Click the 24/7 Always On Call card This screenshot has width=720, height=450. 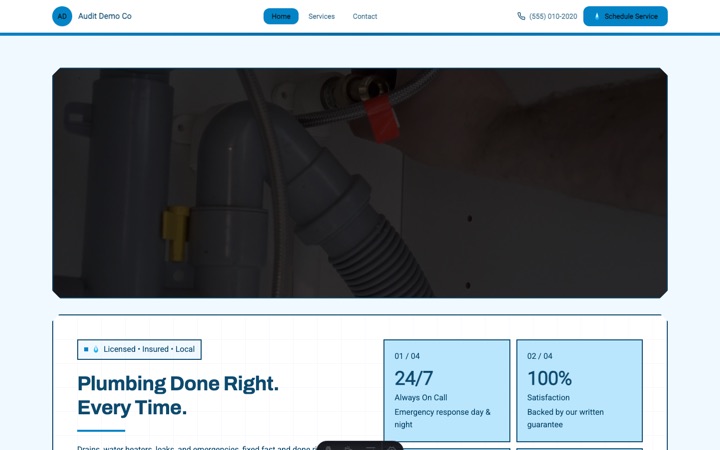click(447, 391)
